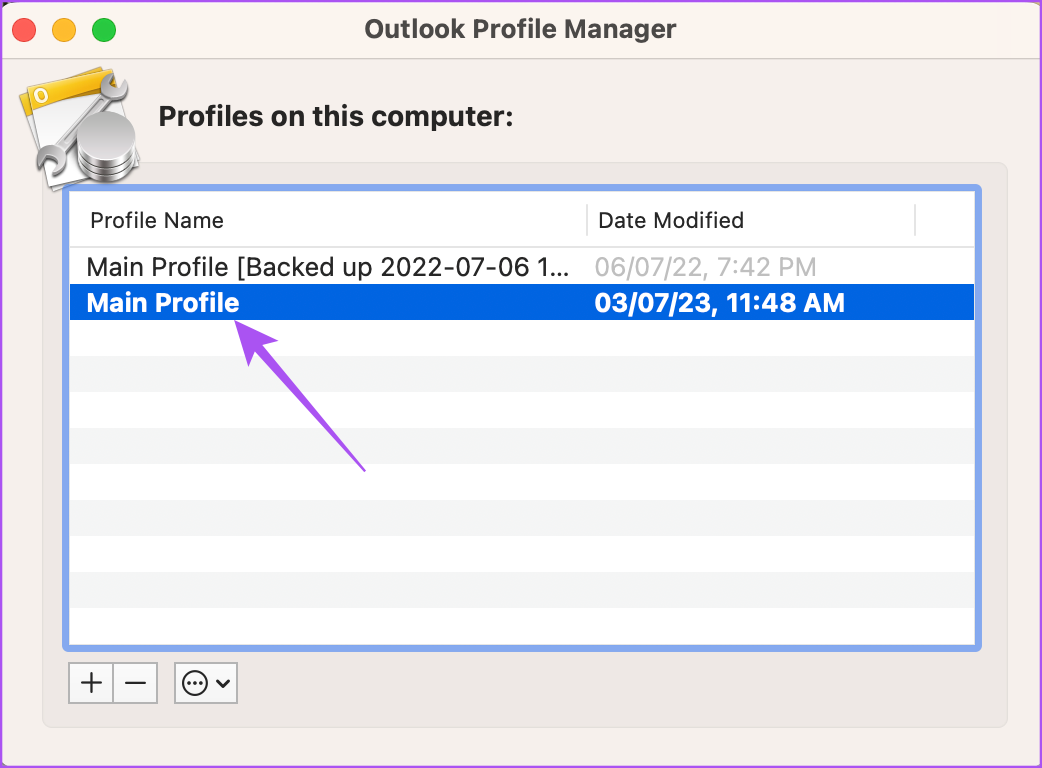This screenshot has height=768, width=1042.
Task: Click the Outlook Profile Manager title text
Action: tap(520, 29)
